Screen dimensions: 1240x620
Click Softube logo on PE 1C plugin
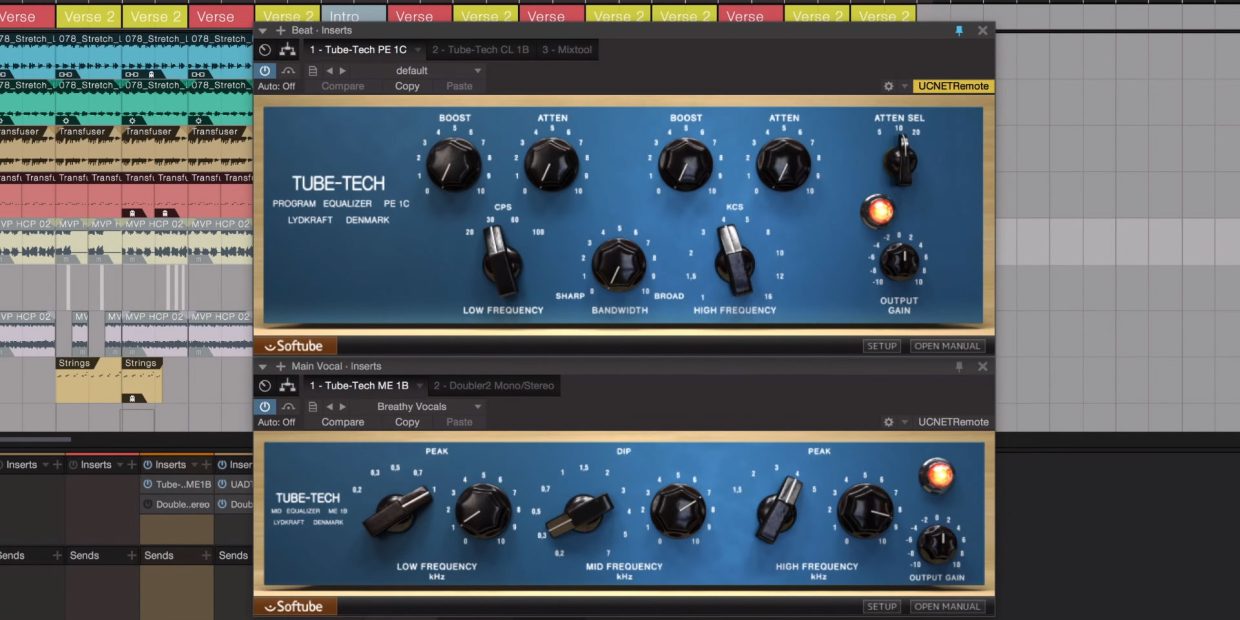[x=294, y=346]
